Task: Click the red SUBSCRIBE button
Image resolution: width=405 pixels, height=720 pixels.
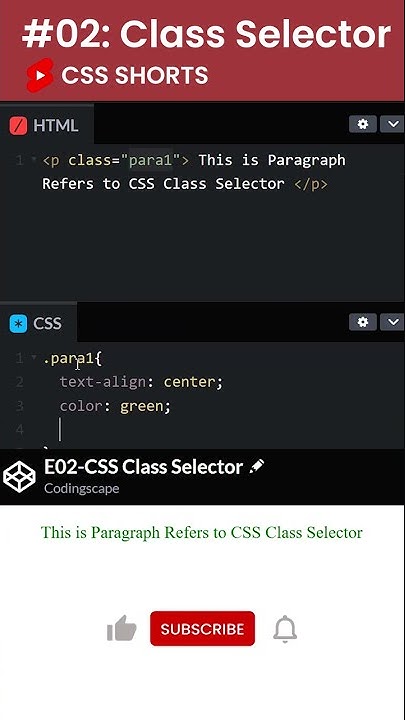Action: 202,629
